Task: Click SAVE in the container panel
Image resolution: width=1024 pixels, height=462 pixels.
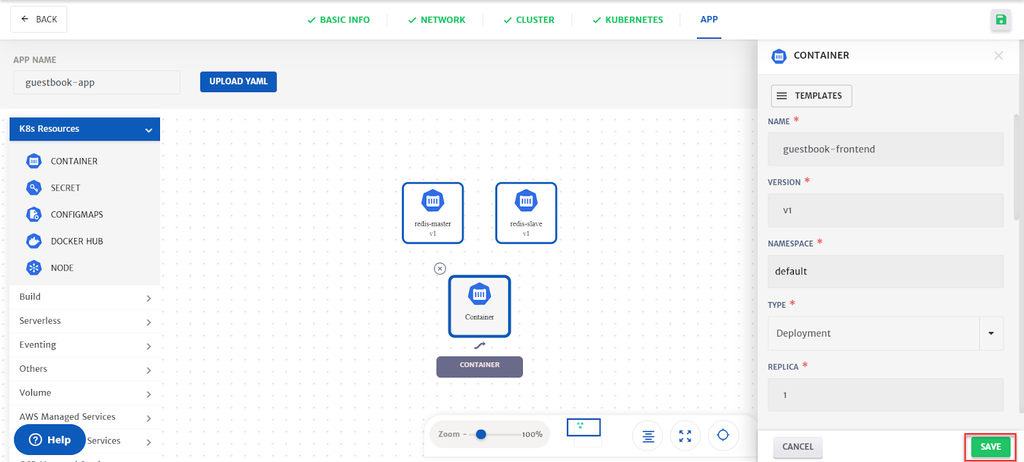Action: click(x=991, y=447)
